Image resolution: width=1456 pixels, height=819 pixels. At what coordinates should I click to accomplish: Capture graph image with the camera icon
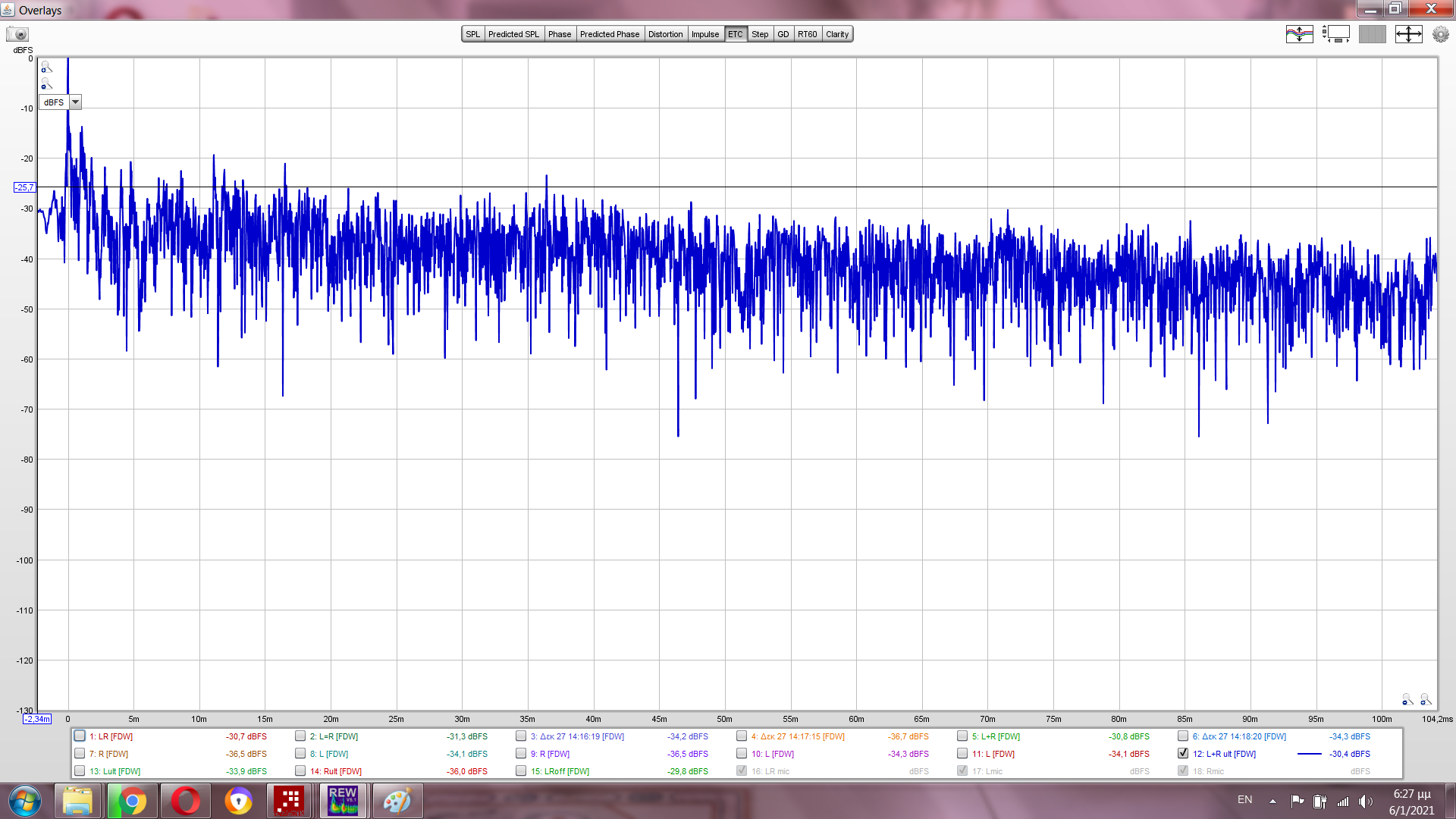coord(17,34)
